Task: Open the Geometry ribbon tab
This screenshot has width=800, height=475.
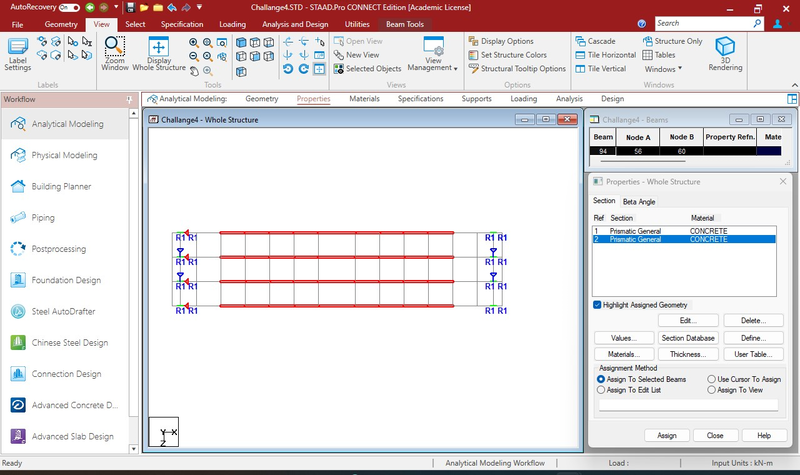Action: pyautogui.click(x=61, y=23)
